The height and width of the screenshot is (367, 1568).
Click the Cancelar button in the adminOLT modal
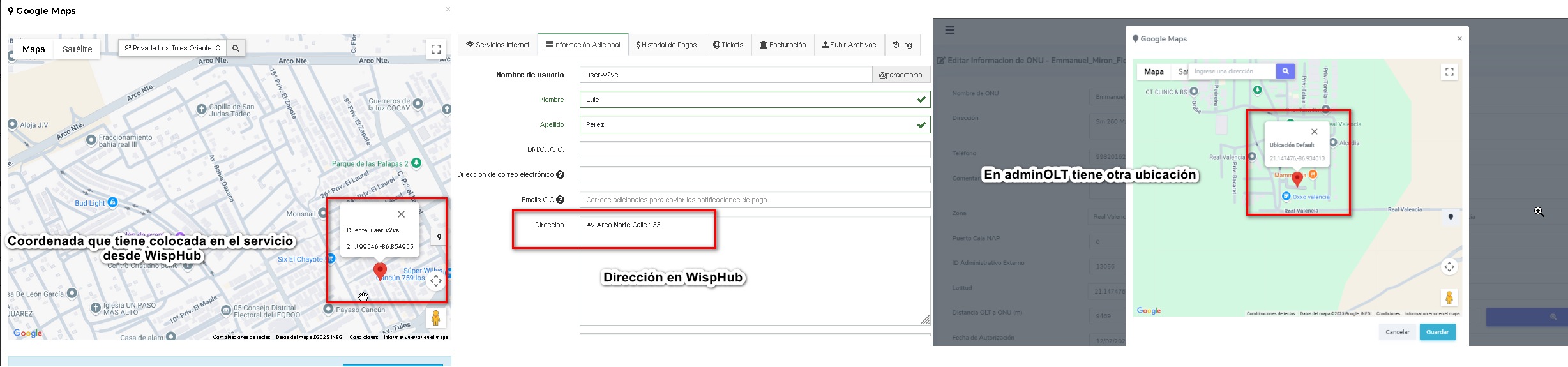[1397, 332]
